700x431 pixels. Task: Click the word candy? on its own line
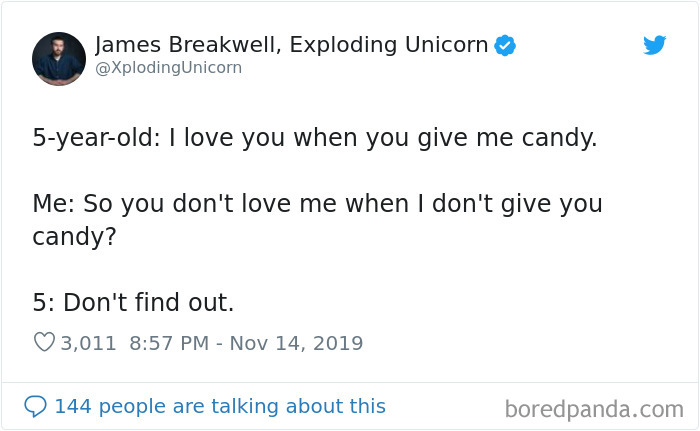(74, 237)
